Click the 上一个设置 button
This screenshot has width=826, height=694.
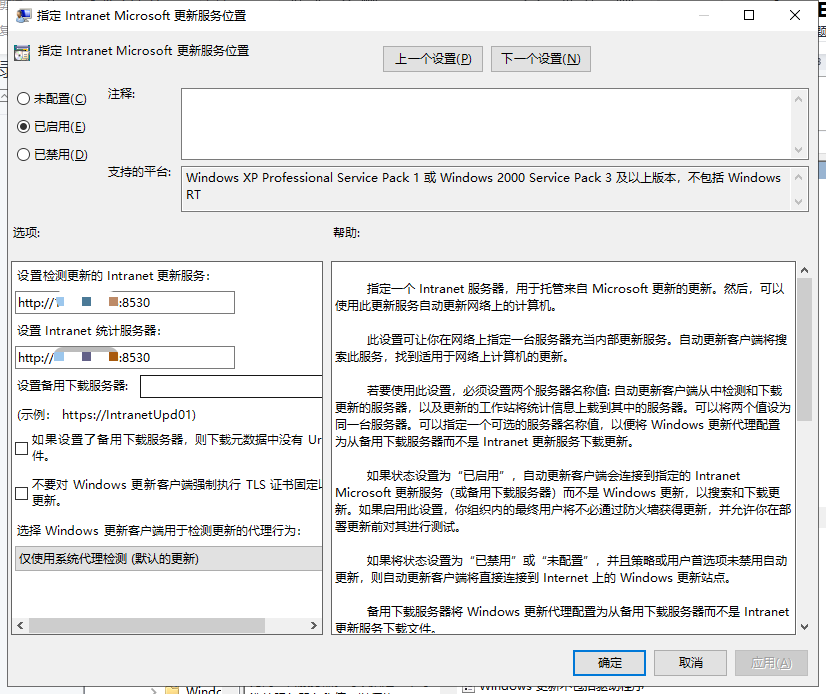coord(432,58)
